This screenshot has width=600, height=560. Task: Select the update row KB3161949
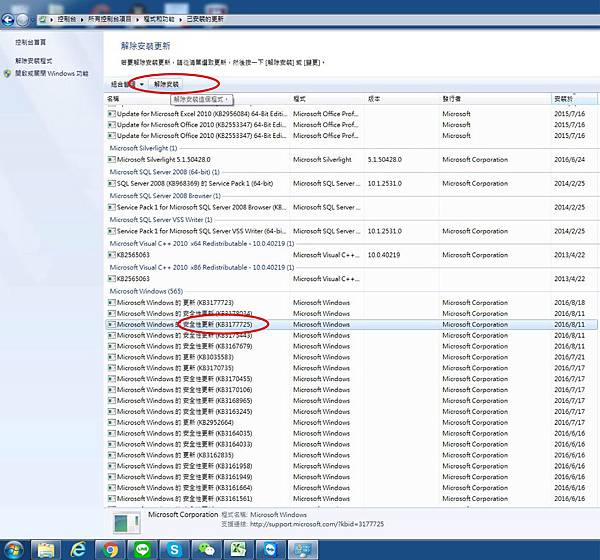pyautogui.click(x=351, y=477)
